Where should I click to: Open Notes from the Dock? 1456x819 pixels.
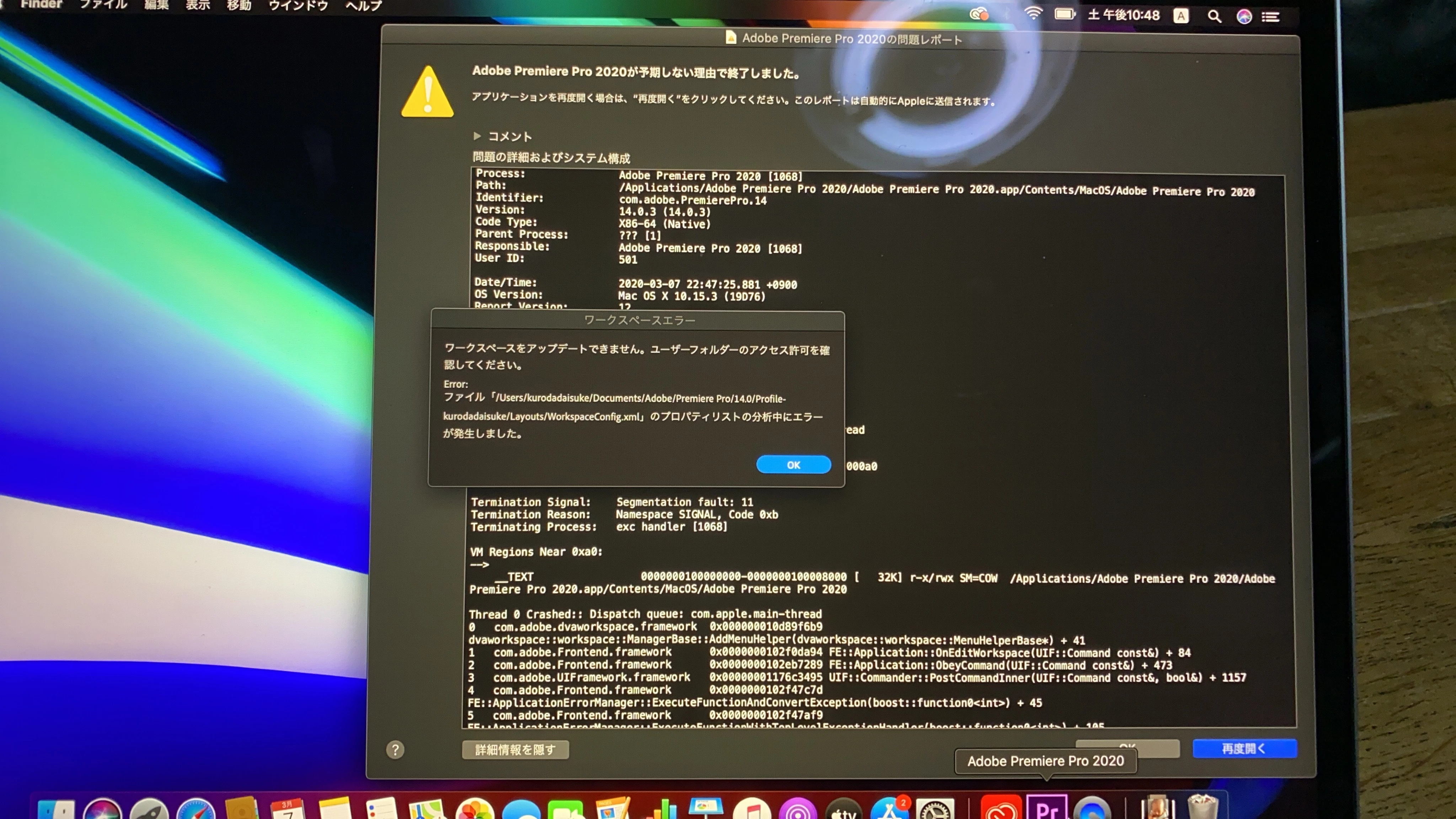click(336, 808)
